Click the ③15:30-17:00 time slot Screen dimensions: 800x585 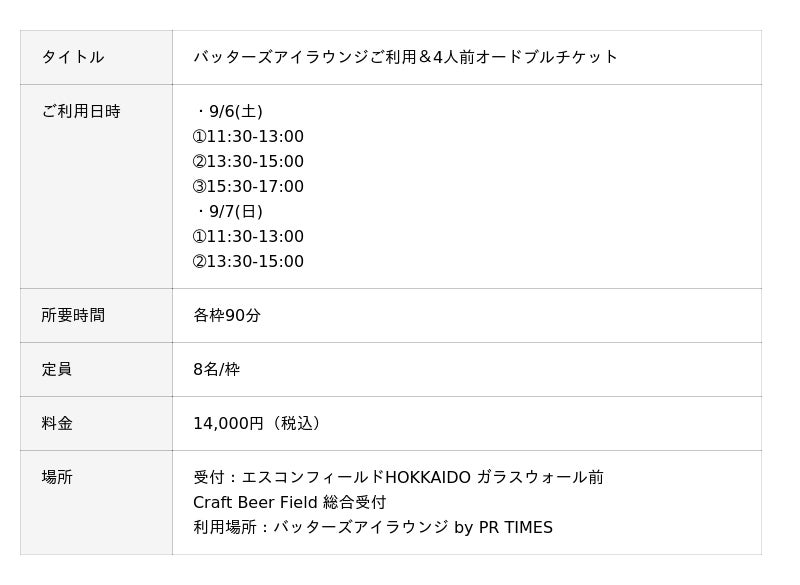(248, 186)
